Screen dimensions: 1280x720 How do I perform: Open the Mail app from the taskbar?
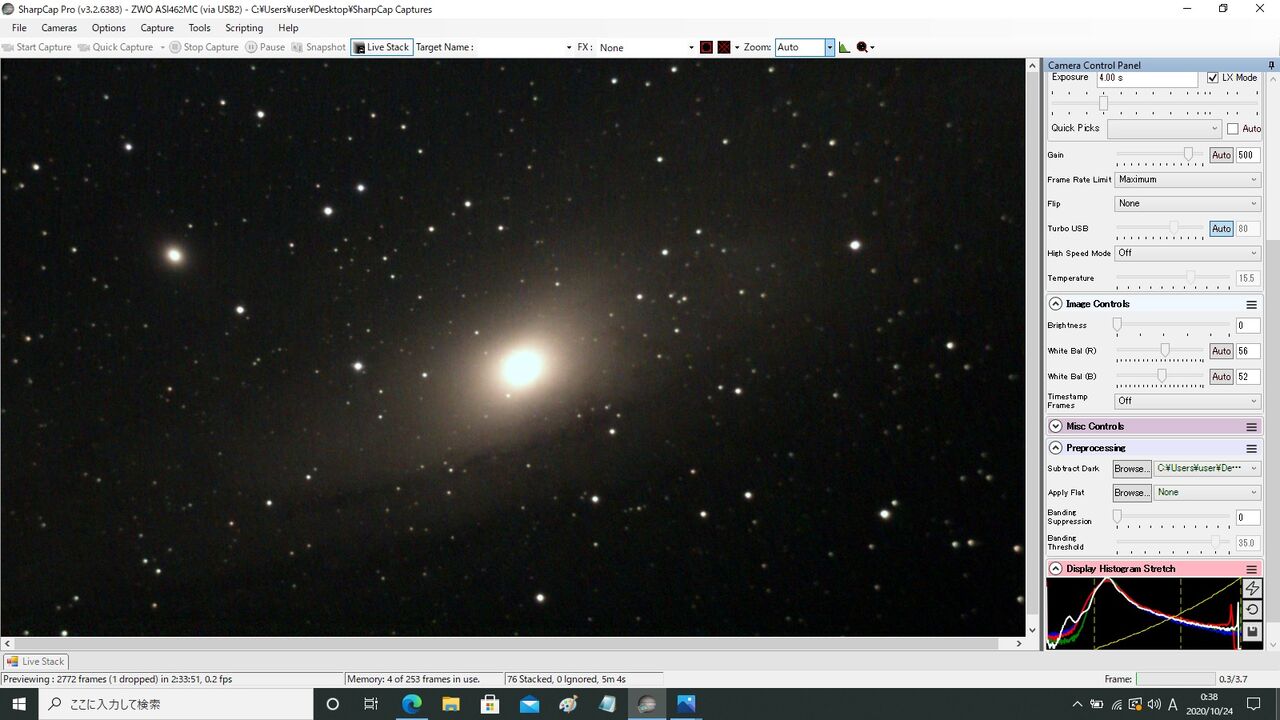(x=529, y=704)
